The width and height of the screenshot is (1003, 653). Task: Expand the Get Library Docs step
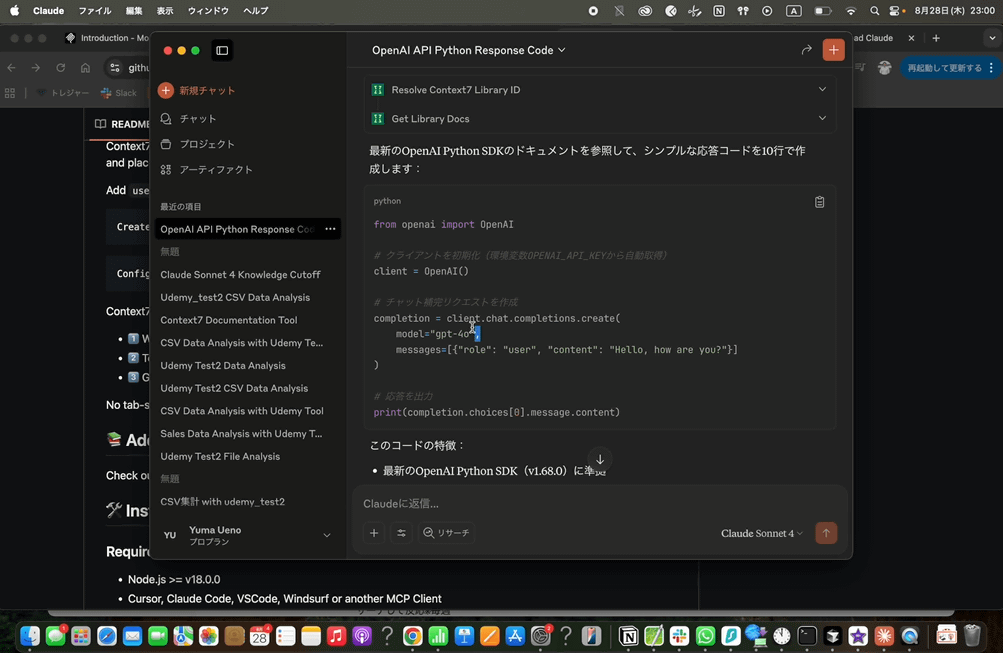point(822,118)
